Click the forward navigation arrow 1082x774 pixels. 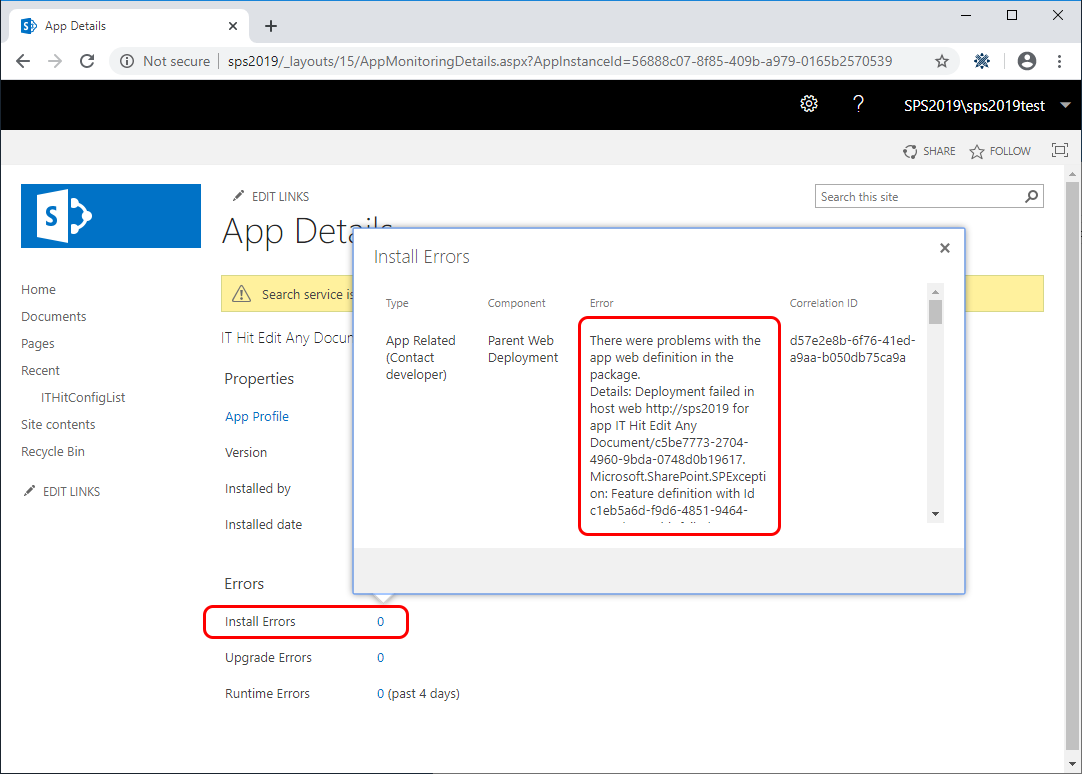(55, 61)
